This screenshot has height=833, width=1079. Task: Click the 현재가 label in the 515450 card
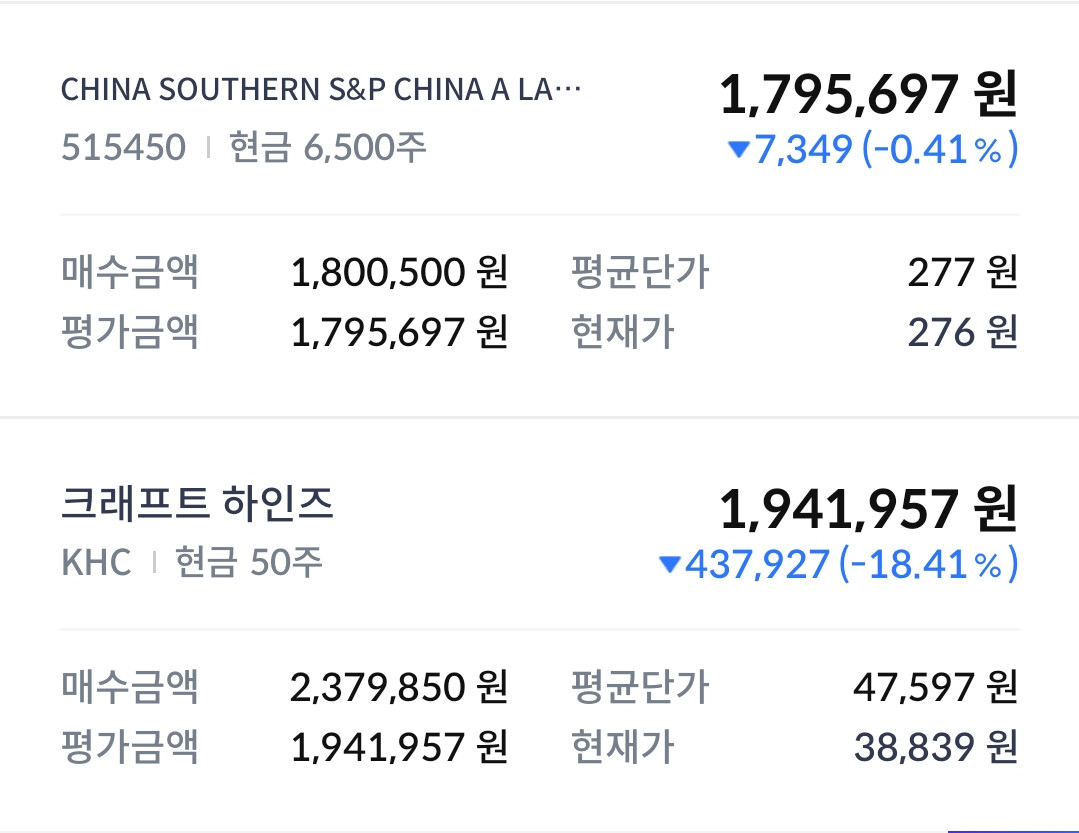(x=622, y=332)
